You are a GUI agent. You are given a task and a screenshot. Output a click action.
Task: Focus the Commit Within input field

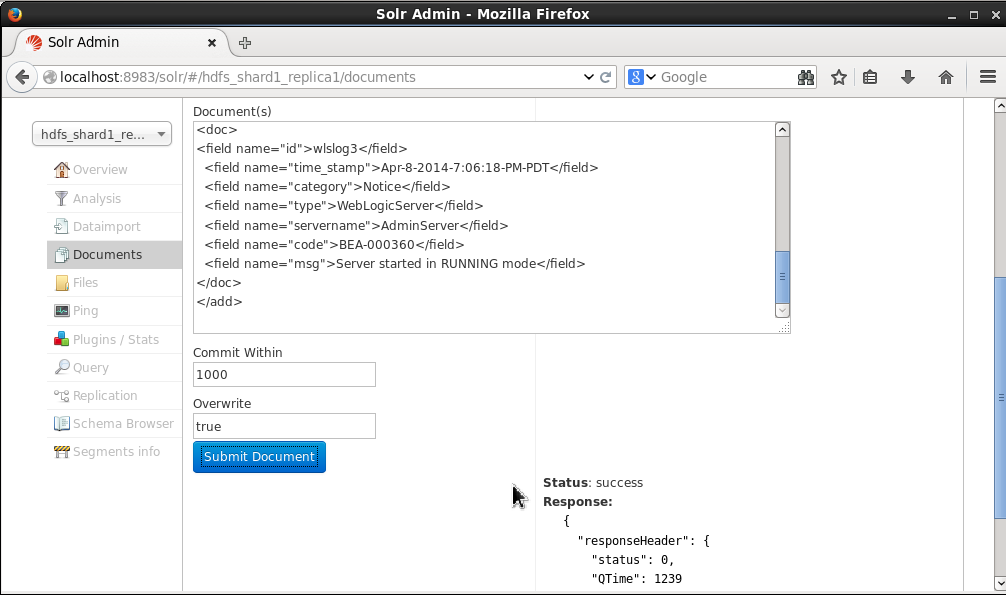284,375
